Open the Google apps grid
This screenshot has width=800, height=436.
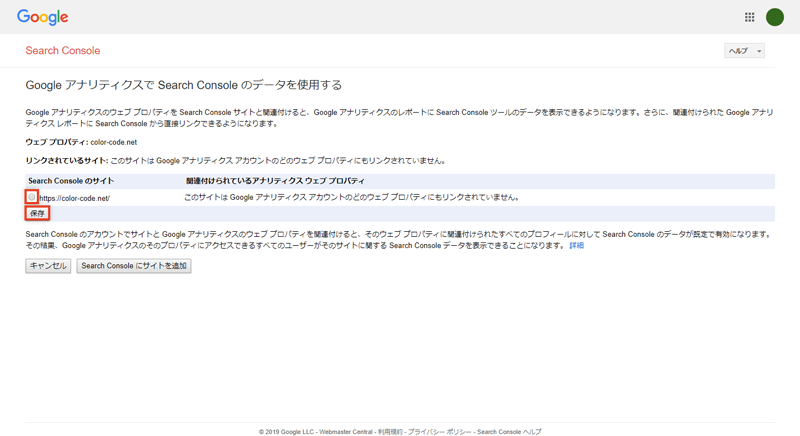(x=749, y=17)
